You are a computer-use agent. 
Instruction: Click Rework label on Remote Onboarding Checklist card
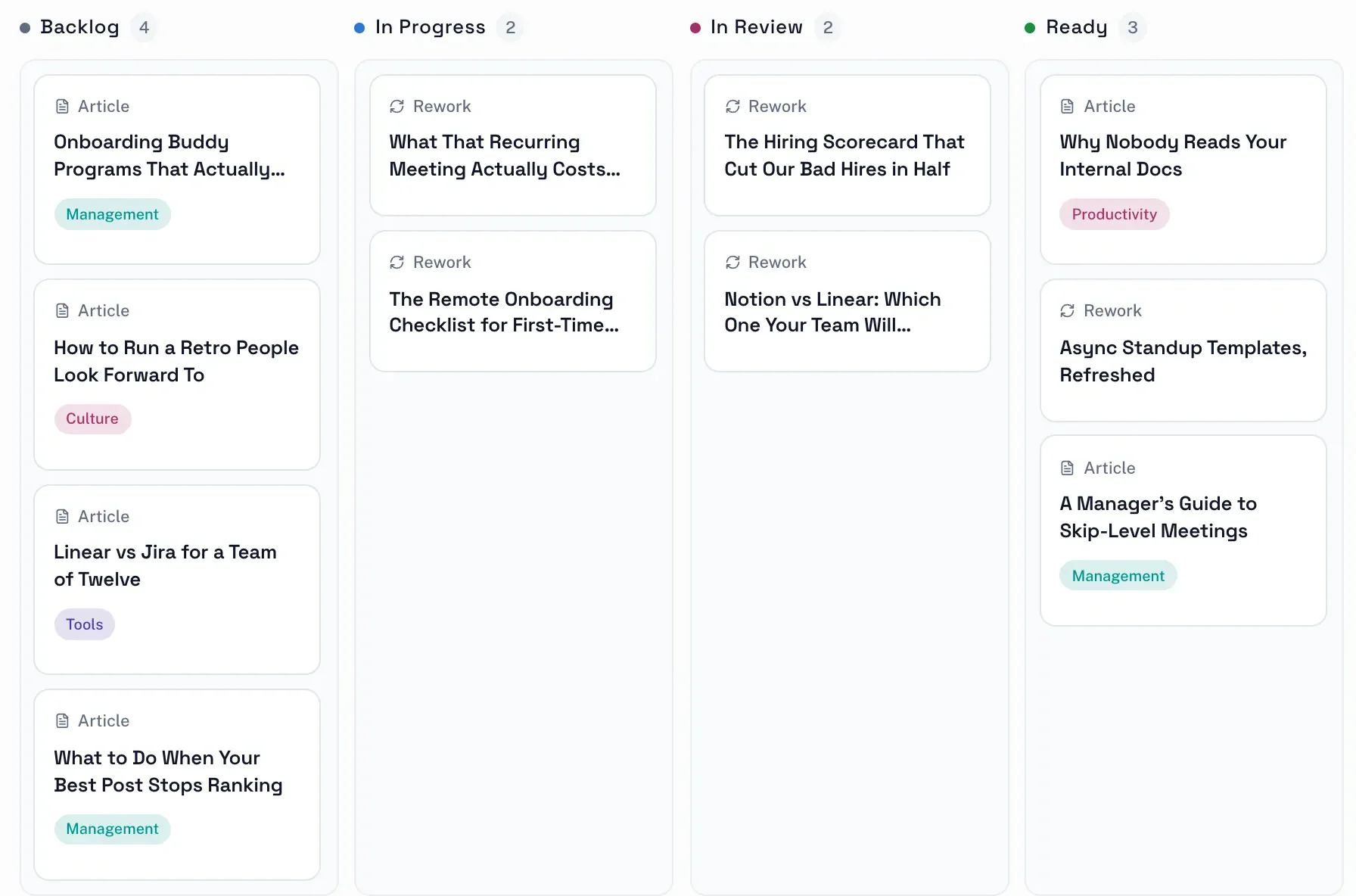[x=442, y=263]
